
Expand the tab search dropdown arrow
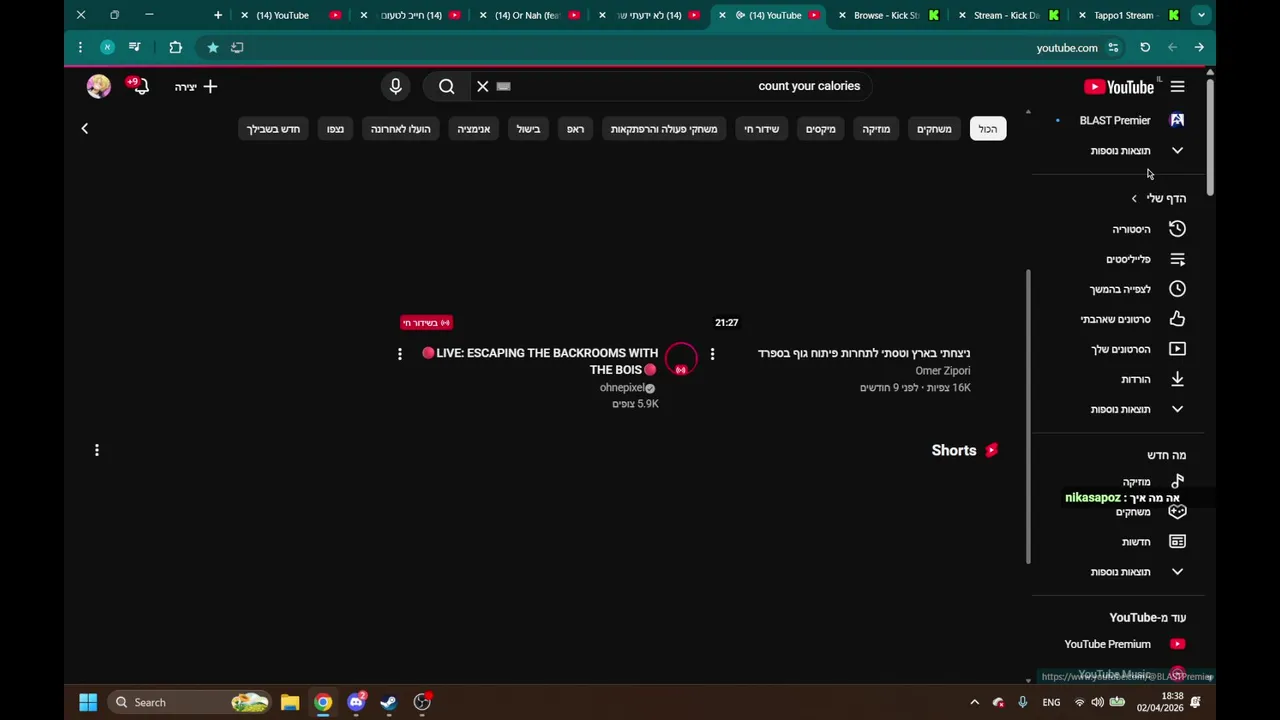(x=1201, y=15)
